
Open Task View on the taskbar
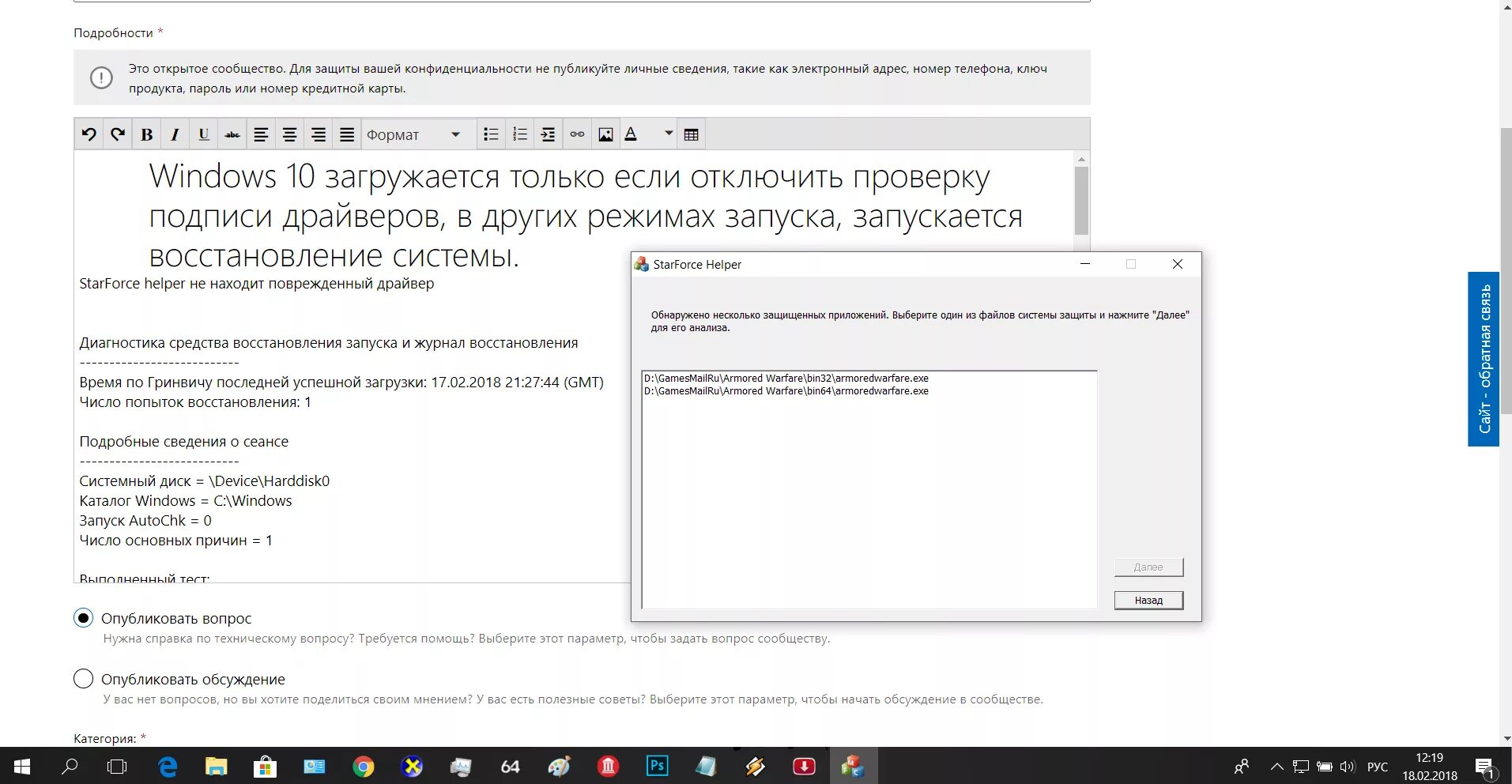(x=117, y=766)
